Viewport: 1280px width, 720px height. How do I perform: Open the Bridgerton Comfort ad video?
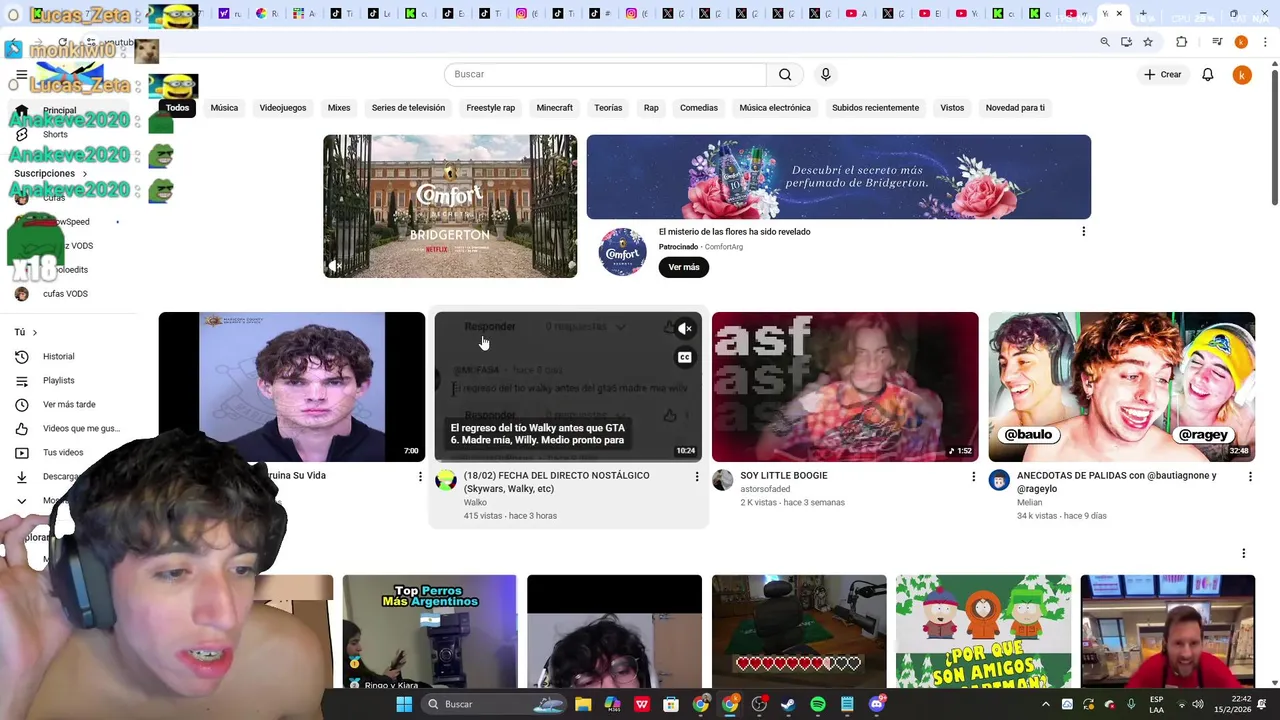450,206
